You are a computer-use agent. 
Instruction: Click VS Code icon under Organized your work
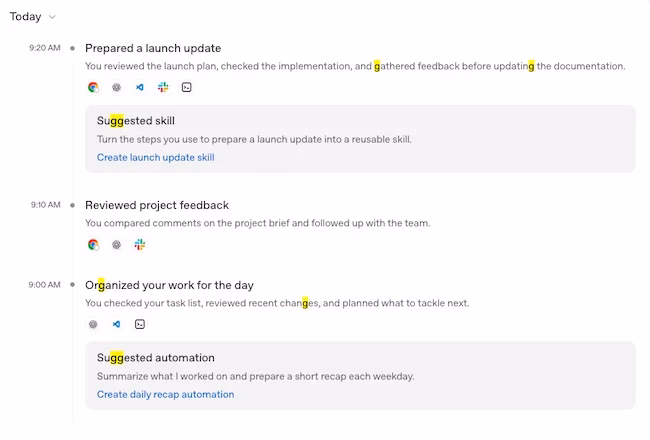116,324
